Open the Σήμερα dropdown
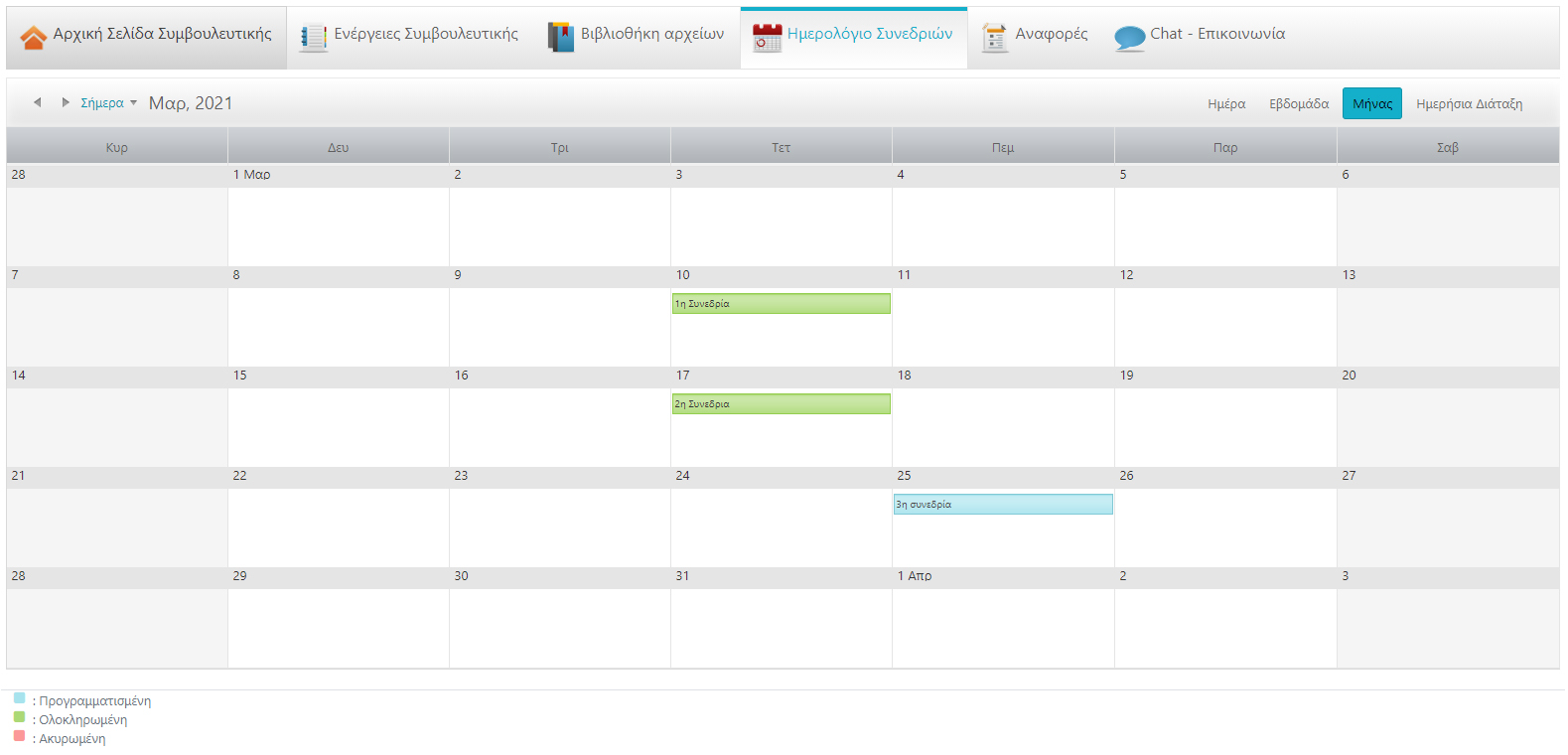The image size is (1568, 755). (x=108, y=103)
